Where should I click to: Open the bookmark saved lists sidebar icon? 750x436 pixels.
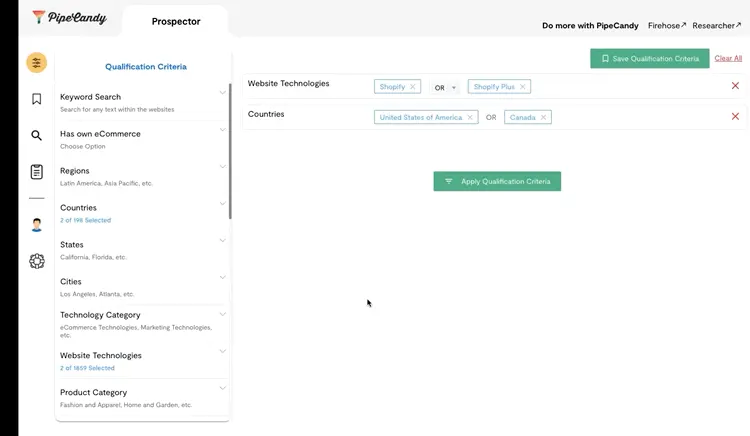(x=37, y=99)
